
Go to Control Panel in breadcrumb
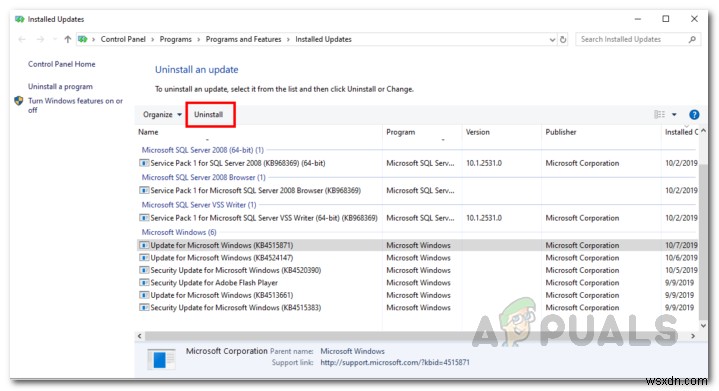point(123,39)
